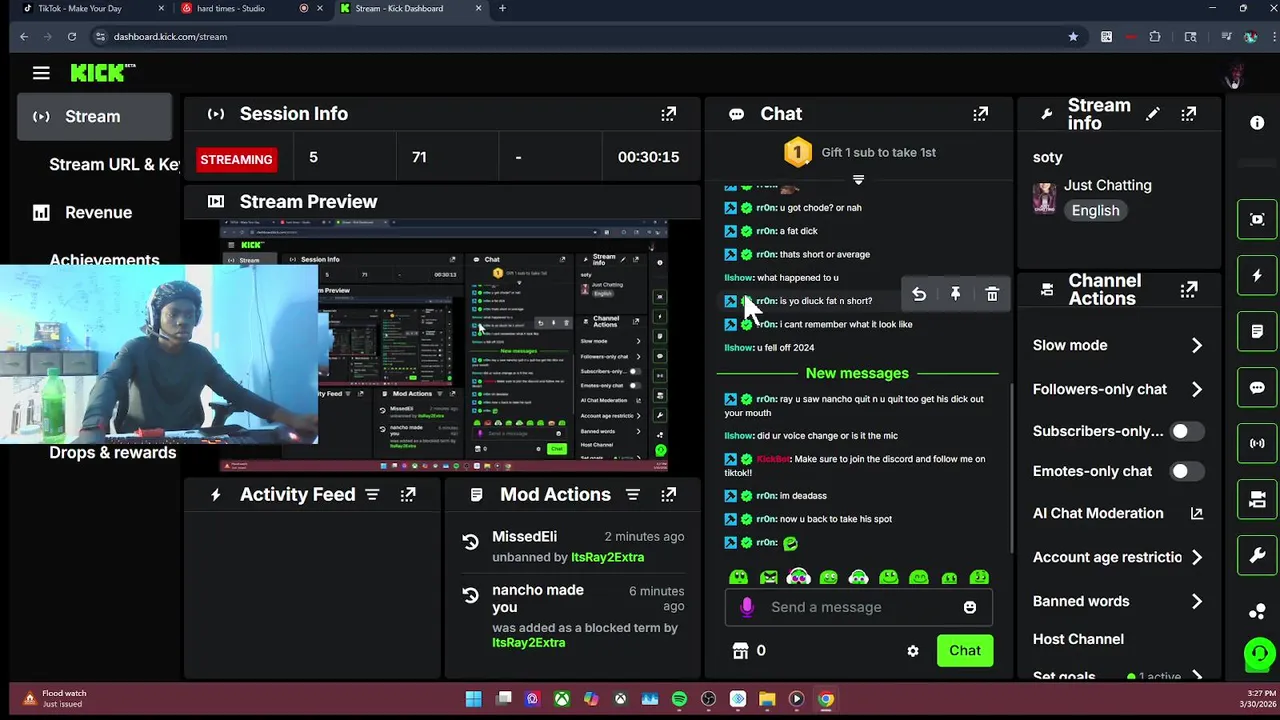Open the green support headset button
Image resolution: width=1280 pixels, height=720 pixels.
(1259, 656)
